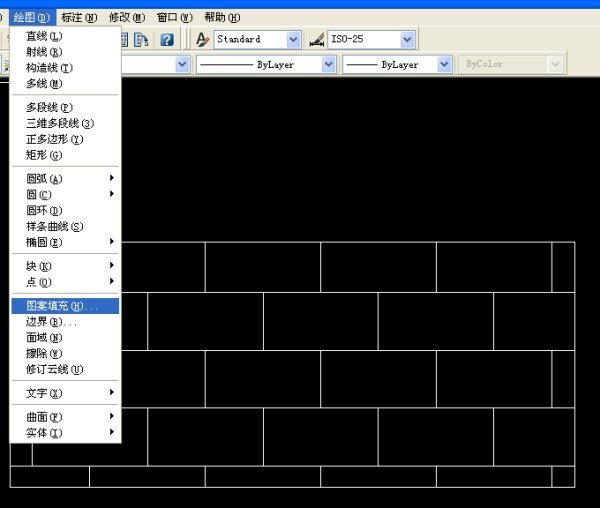Viewport: 600px width, 508px height.
Task: Open the Standard text style dropdown
Action: [293, 40]
